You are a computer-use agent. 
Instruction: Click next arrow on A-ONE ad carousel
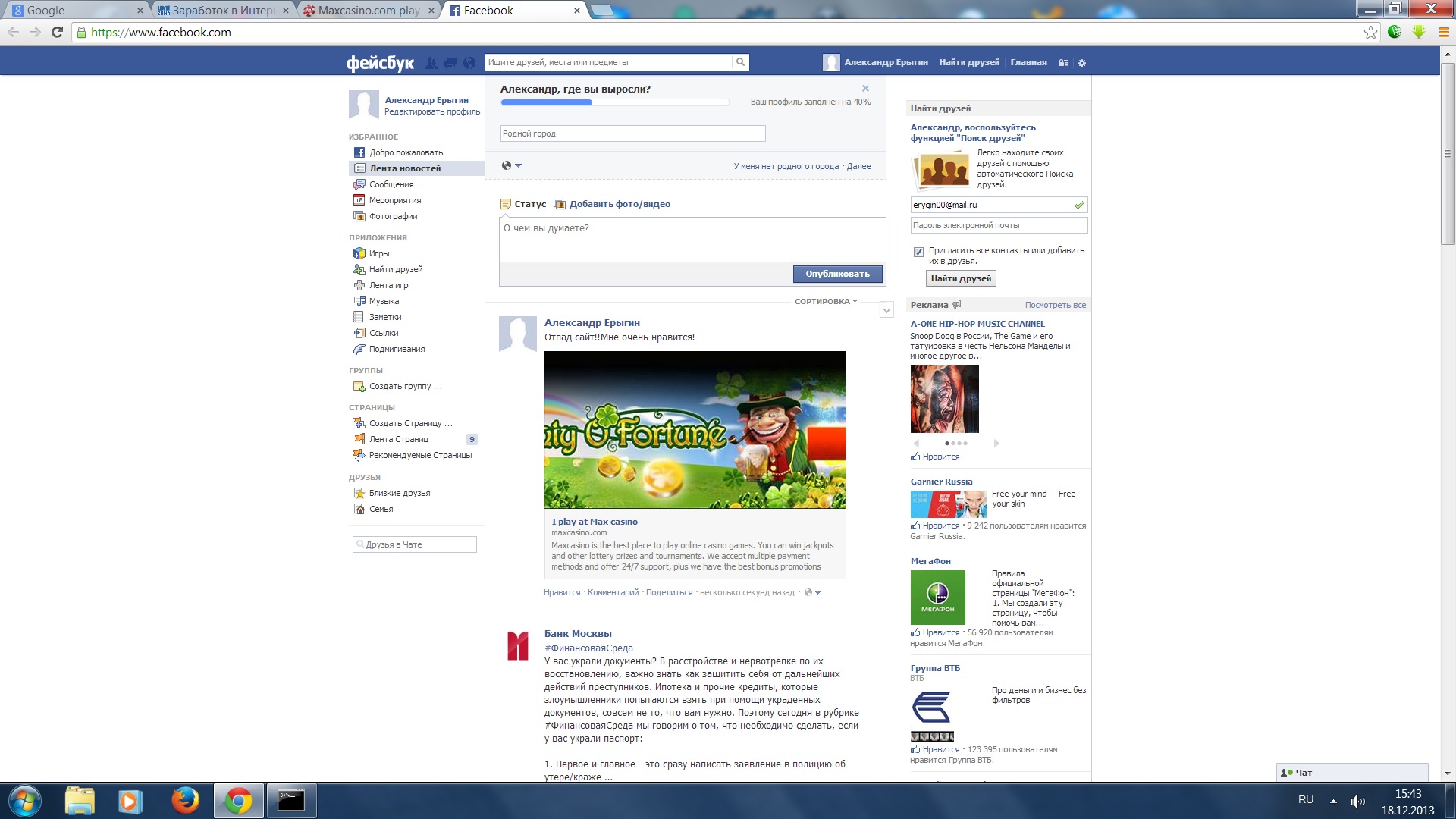(996, 443)
